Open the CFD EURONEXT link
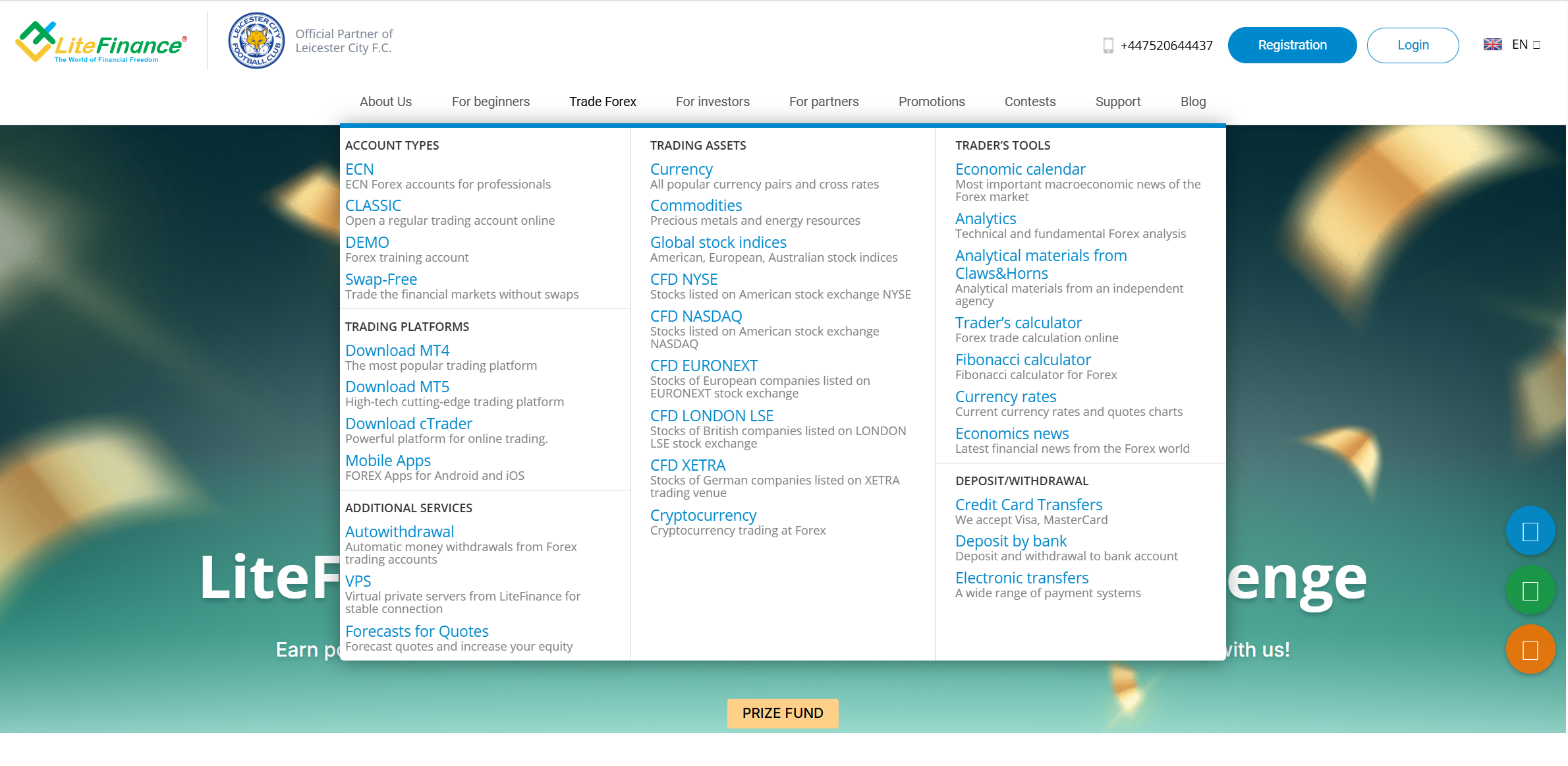The height and width of the screenshot is (766, 1568). [x=704, y=366]
